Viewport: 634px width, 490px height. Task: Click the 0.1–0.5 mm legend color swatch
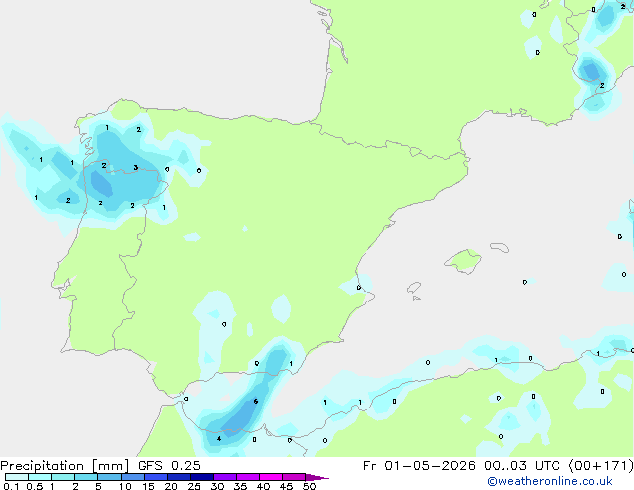[x=17, y=477]
